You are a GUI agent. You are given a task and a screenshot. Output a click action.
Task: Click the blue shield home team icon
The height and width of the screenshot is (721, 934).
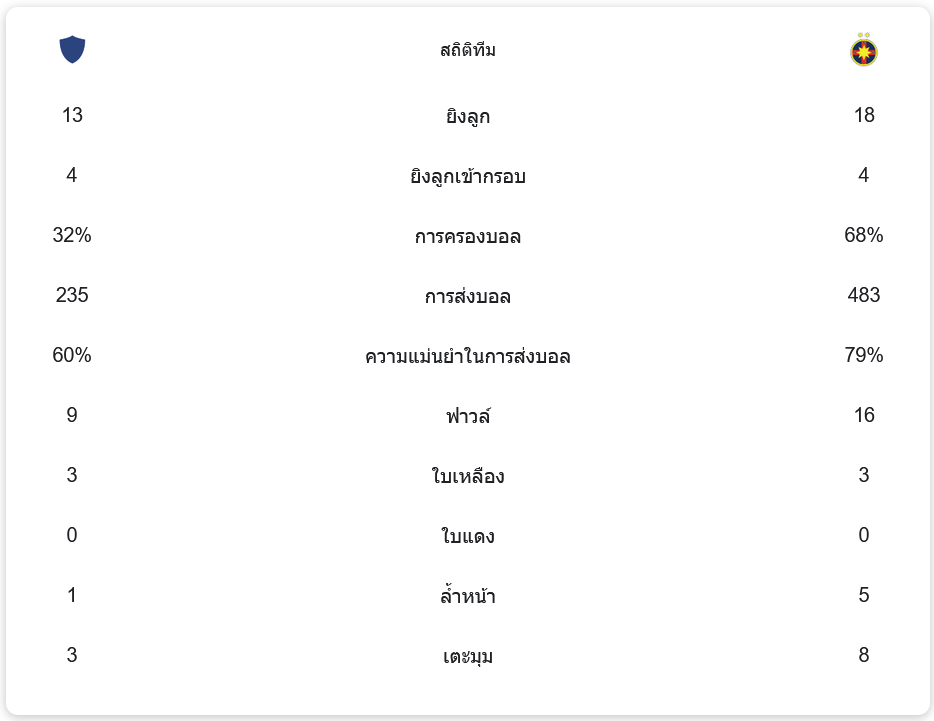(72, 49)
